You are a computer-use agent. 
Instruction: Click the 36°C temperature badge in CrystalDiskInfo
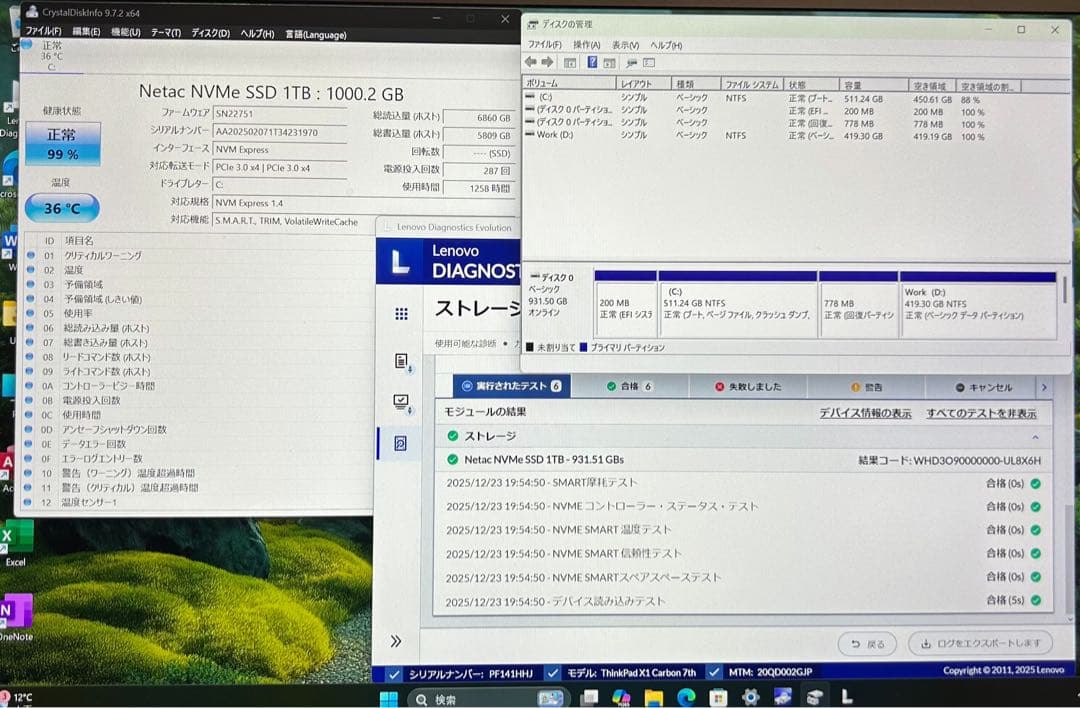[x=62, y=207]
